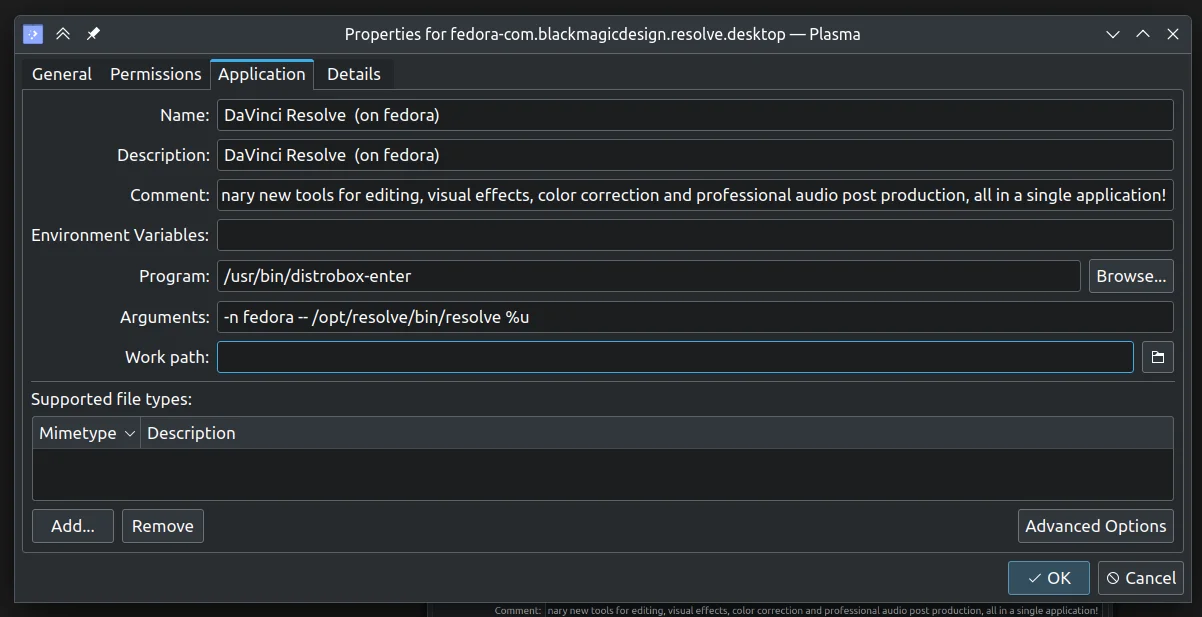The image size is (1202, 617).
Task: Open the Permissions tab
Action: [155, 74]
